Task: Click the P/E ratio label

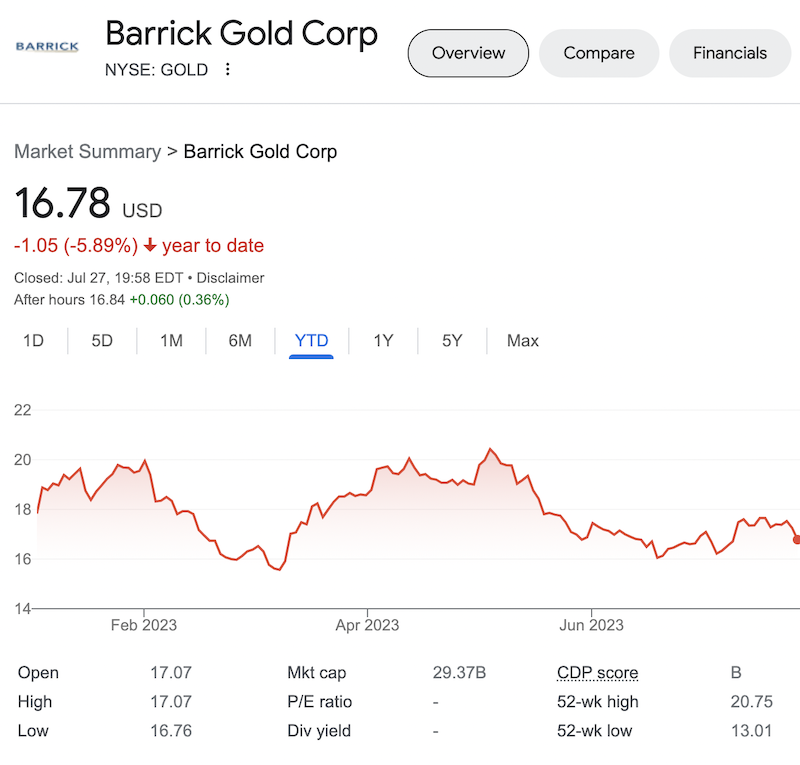Action: coord(319,702)
